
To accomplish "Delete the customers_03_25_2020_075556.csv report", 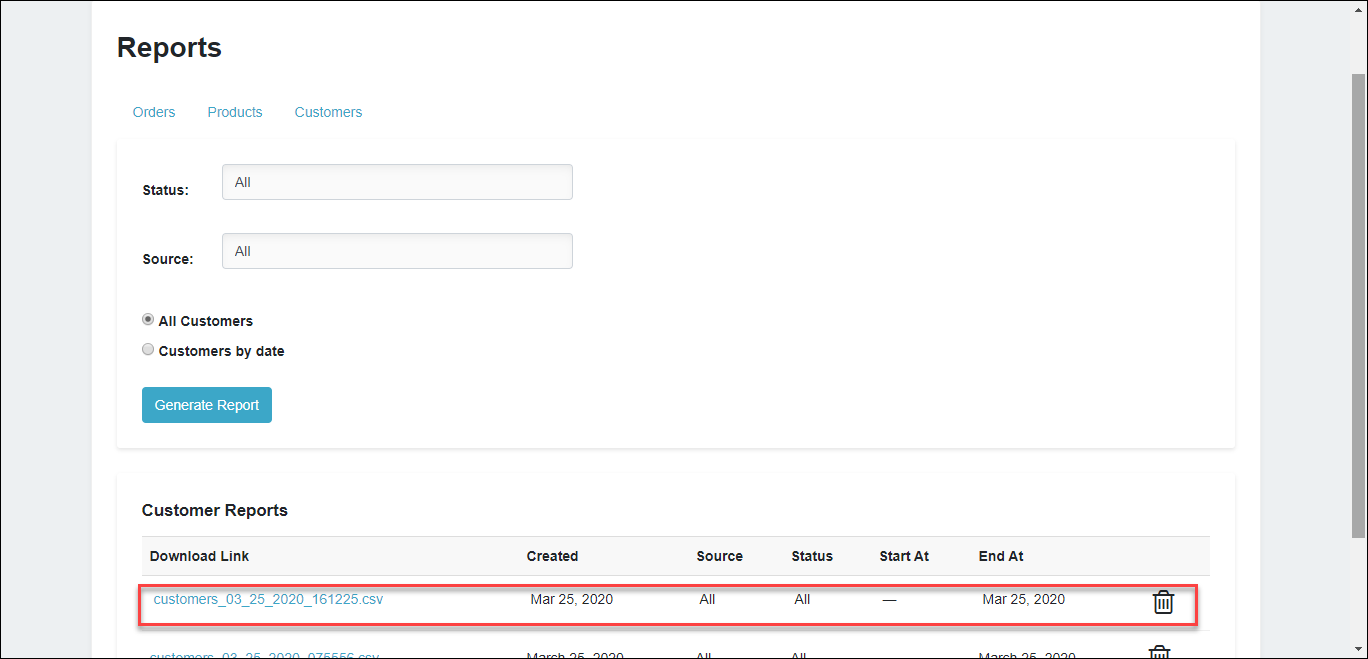I will [1158, 652].
